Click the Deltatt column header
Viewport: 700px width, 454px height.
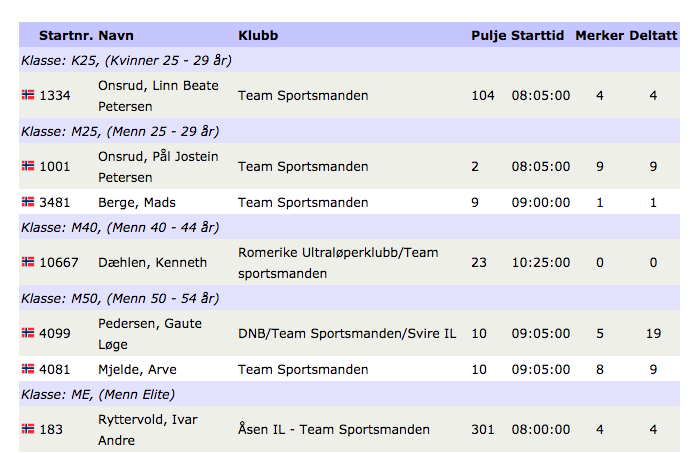[x=653, y=35]
